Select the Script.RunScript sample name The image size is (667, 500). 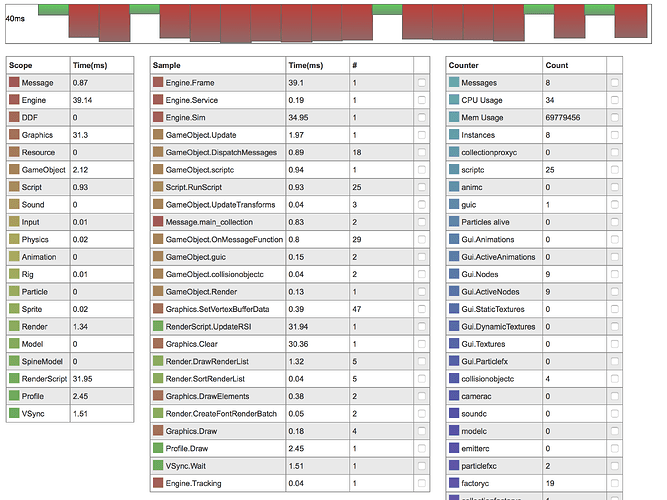[196, 187]
